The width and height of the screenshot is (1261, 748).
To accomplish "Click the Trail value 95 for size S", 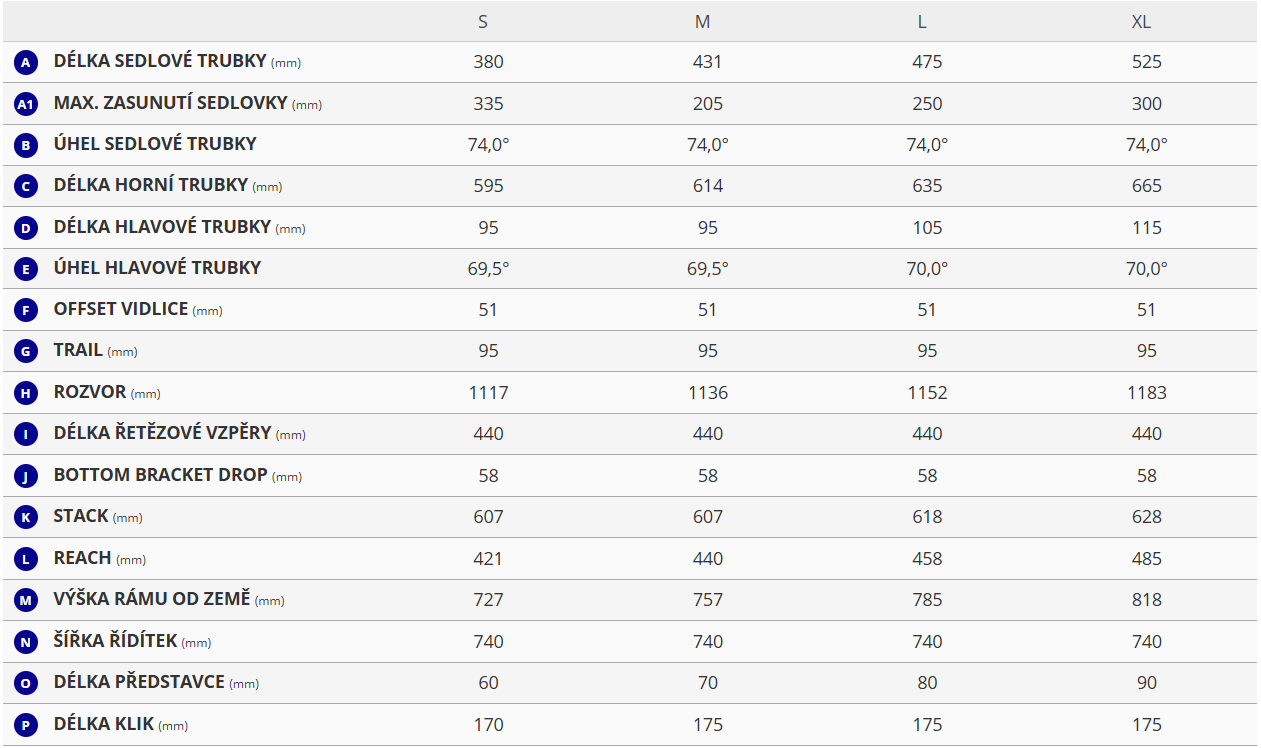I will coord(488,351).
